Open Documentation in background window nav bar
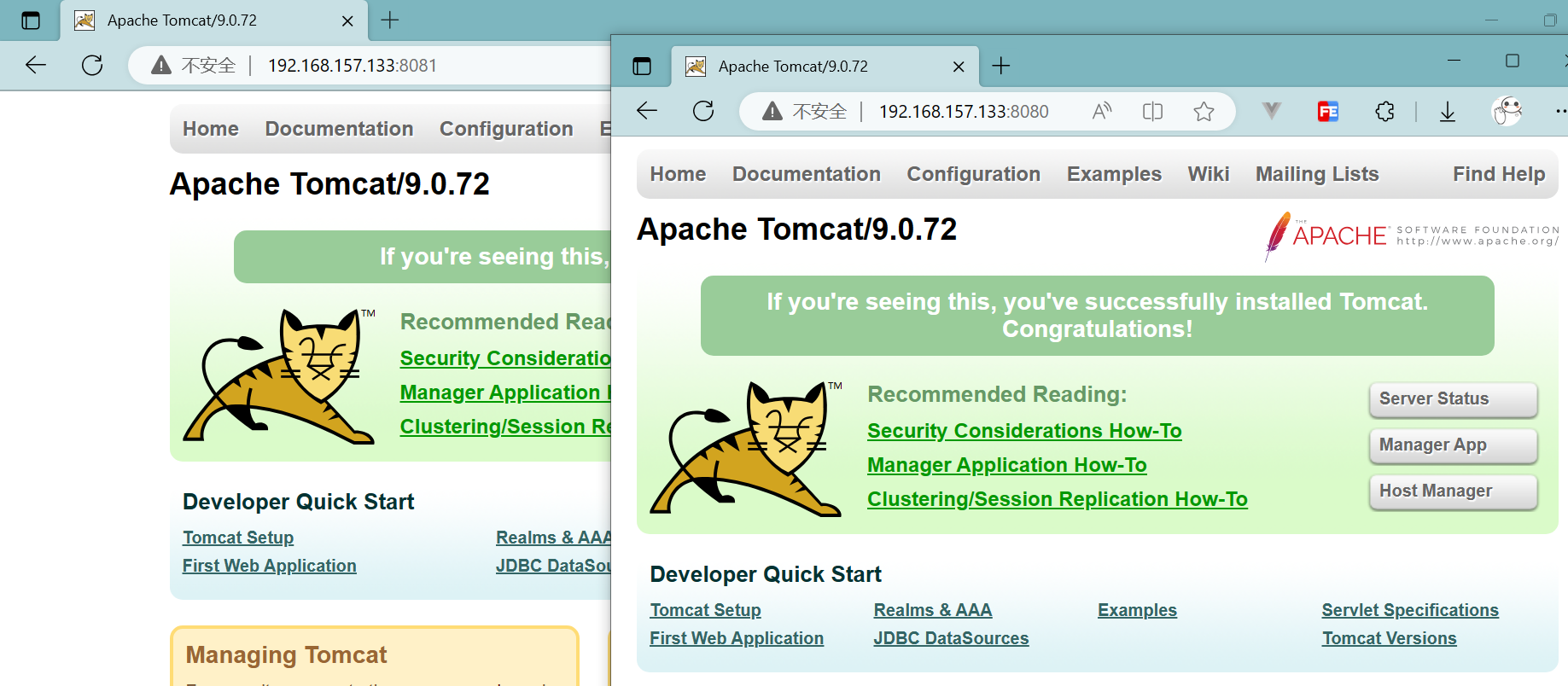 tap(339, 129)
